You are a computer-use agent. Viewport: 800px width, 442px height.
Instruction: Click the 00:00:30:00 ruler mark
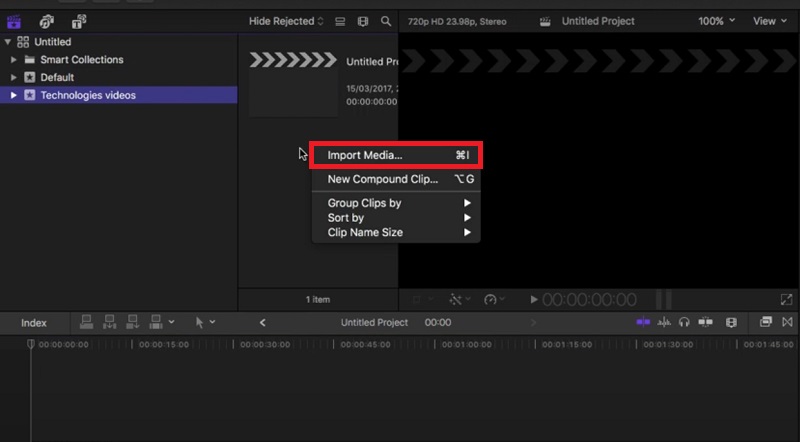tap(265, 345)
